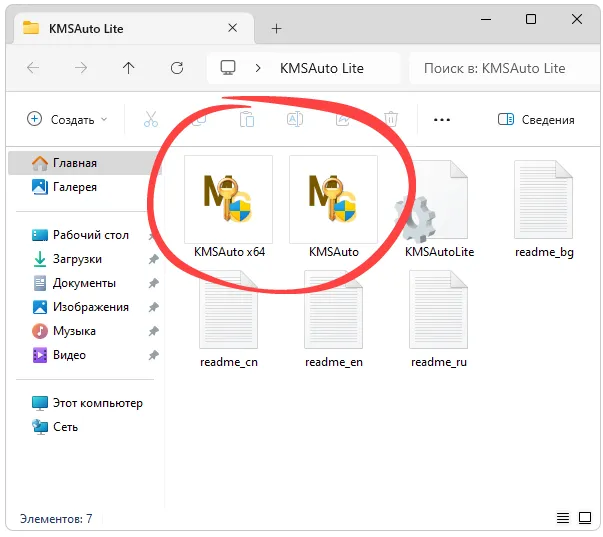Click the Delete trash bin icon

pos(391,120)
